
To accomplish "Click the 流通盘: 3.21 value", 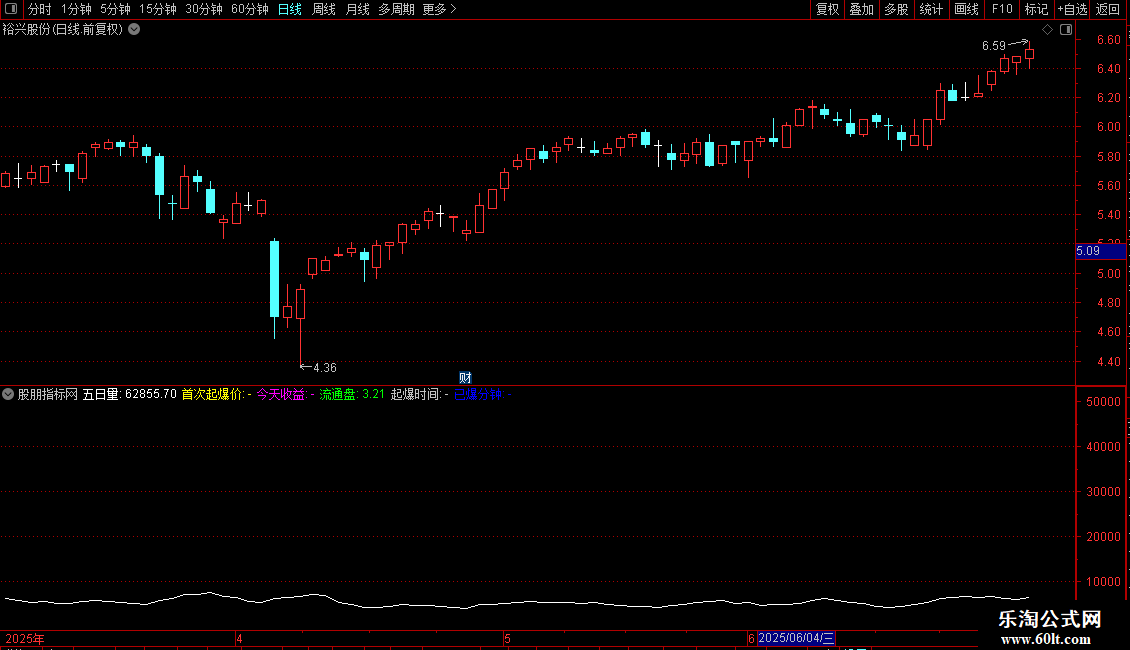I will [352, 394].
